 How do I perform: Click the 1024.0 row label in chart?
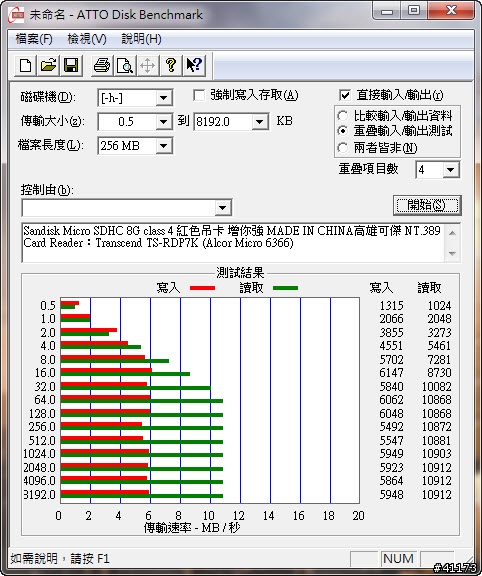click(39, 454)
